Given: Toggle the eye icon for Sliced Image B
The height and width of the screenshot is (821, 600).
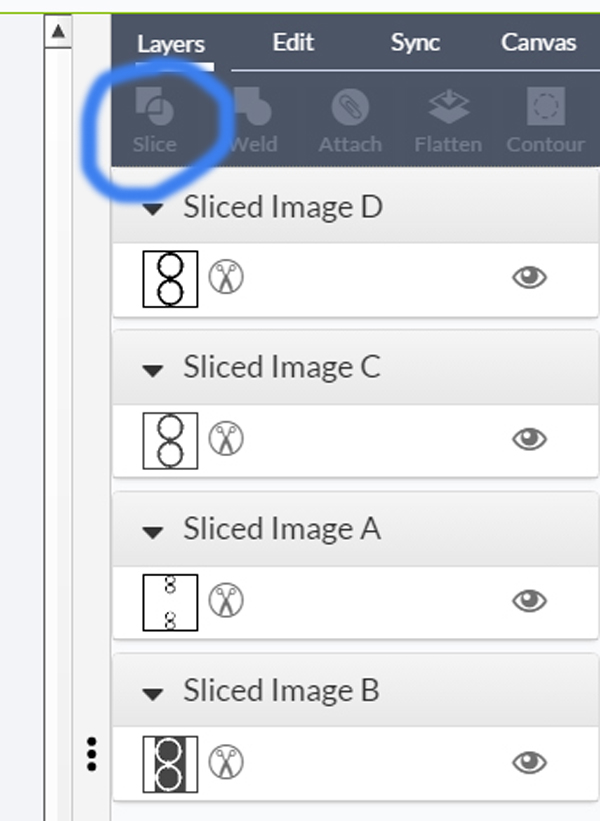Looking at the screenshot, I should pos(529,763).
